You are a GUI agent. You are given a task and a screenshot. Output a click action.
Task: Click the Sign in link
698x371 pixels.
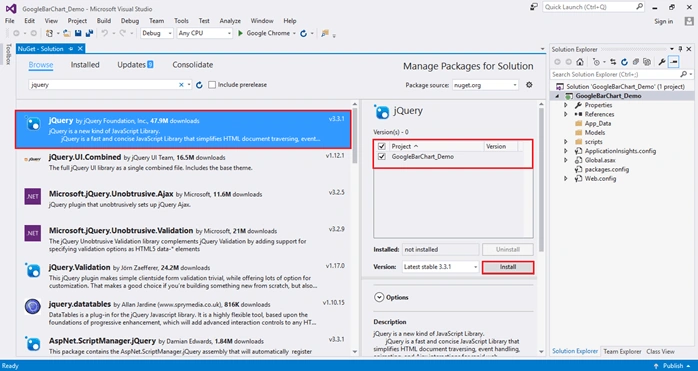tap(664, 21)
